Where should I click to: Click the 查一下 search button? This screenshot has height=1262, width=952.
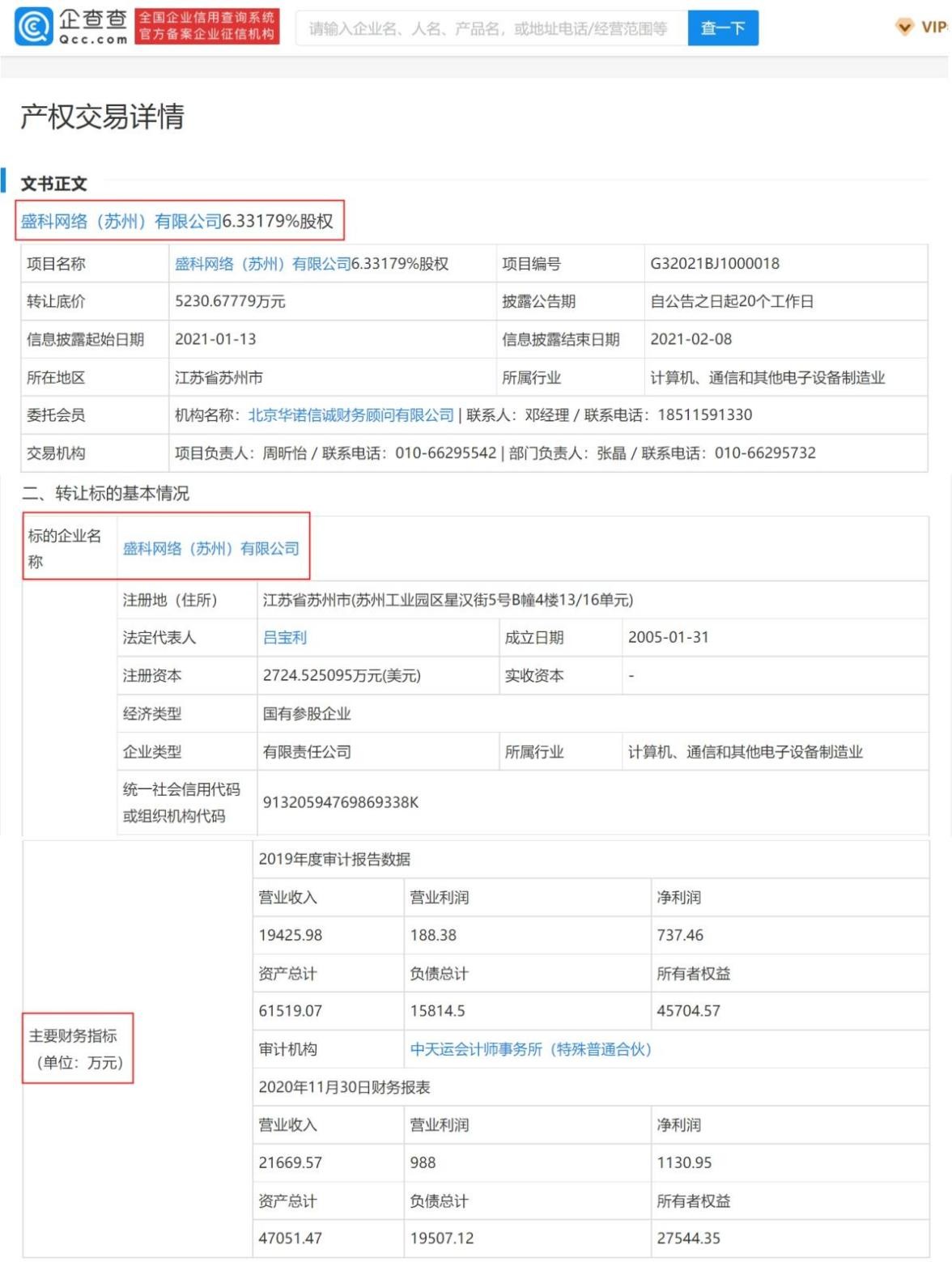coord(723,28)
